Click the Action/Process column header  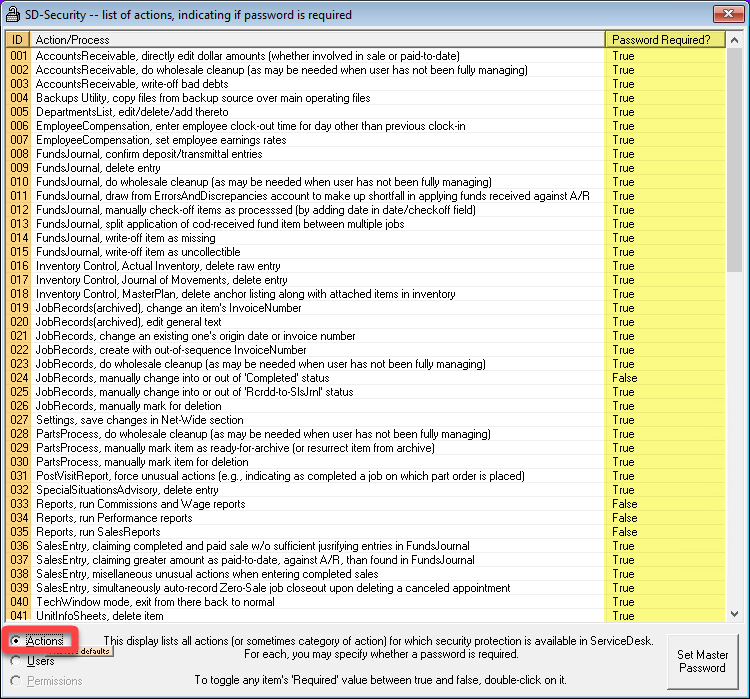(318, 39)
